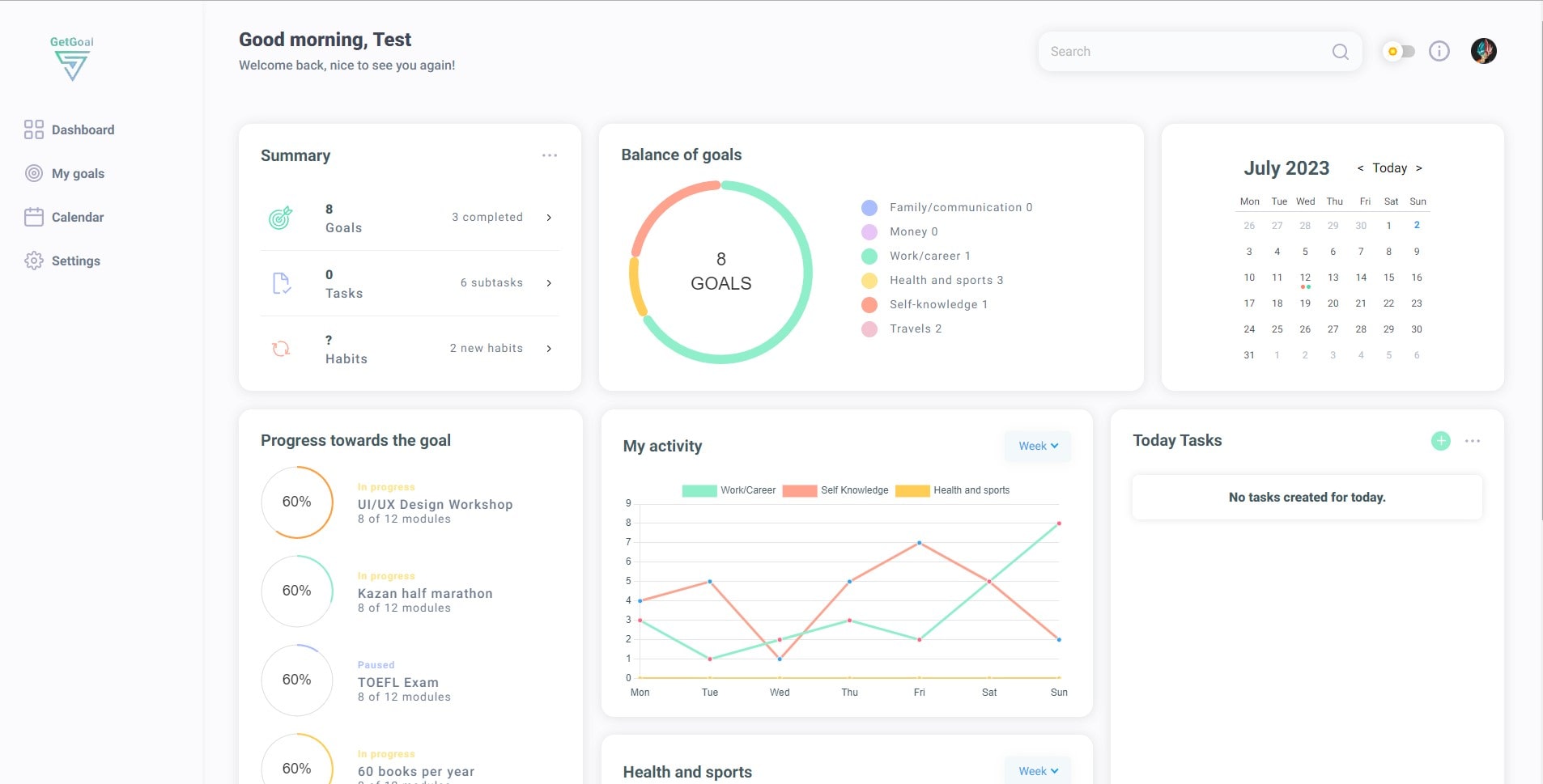This screenshot has height=784, width=1543.
Task: Click the Sunday data point on Work/Career line
Action: tap(1059, 523)
